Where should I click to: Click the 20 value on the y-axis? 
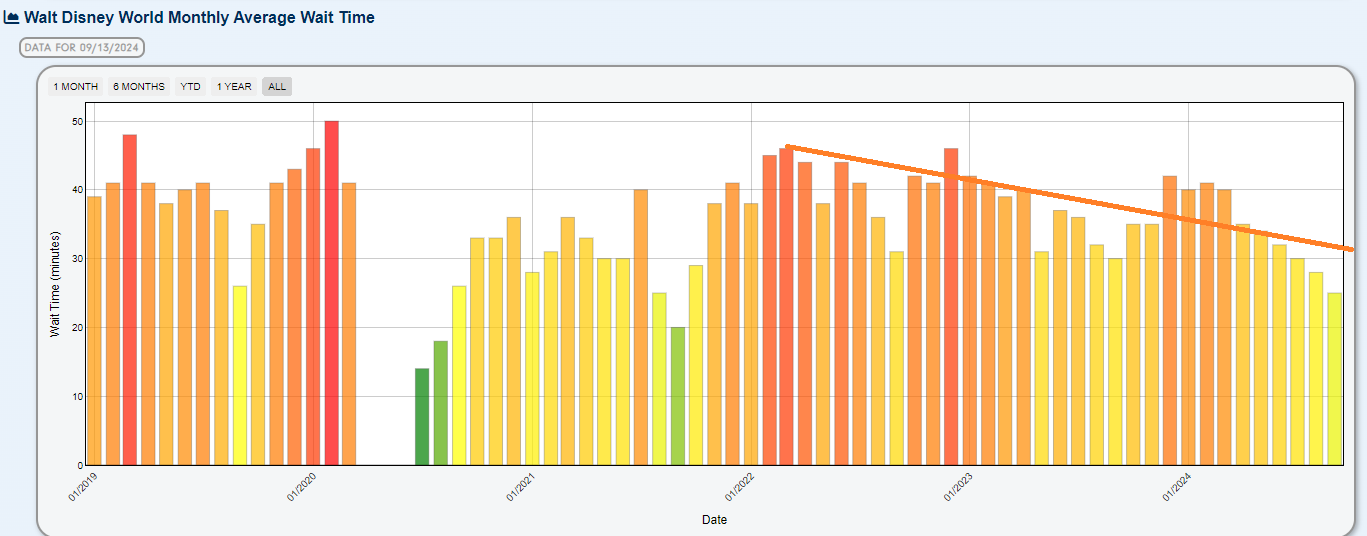point(77,328)
